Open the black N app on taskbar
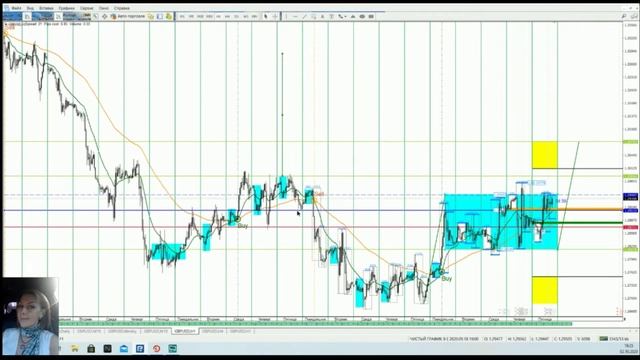The width and height of the screenshot is (640, 360). coord(107,349)
